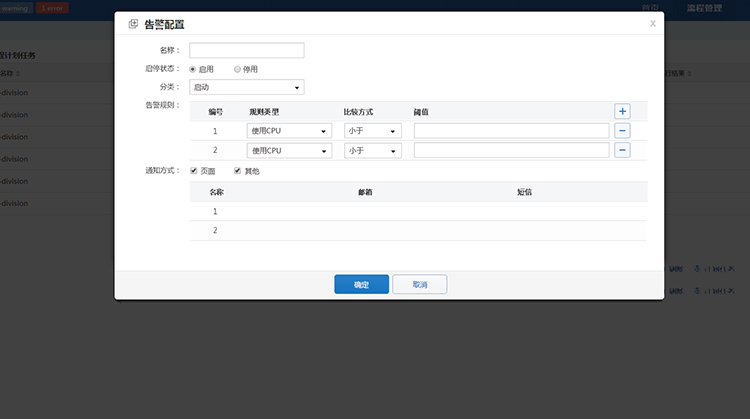Remove alarm rule row 2 with minus button

click(x=622, y=150)
